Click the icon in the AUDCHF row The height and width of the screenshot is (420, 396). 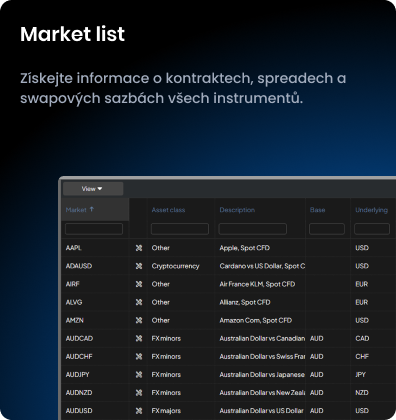pyautogui.click(x=139, y=356)
